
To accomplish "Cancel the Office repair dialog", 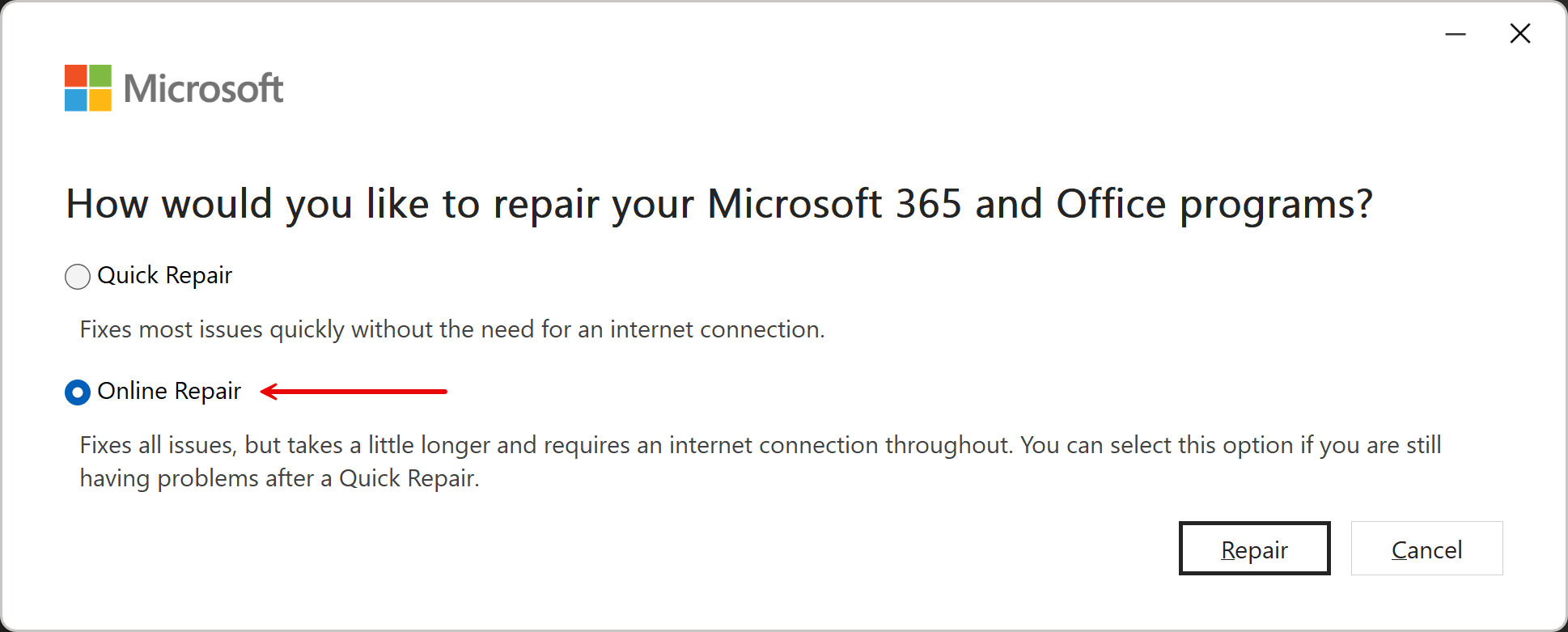I will tap(1426, 549).
